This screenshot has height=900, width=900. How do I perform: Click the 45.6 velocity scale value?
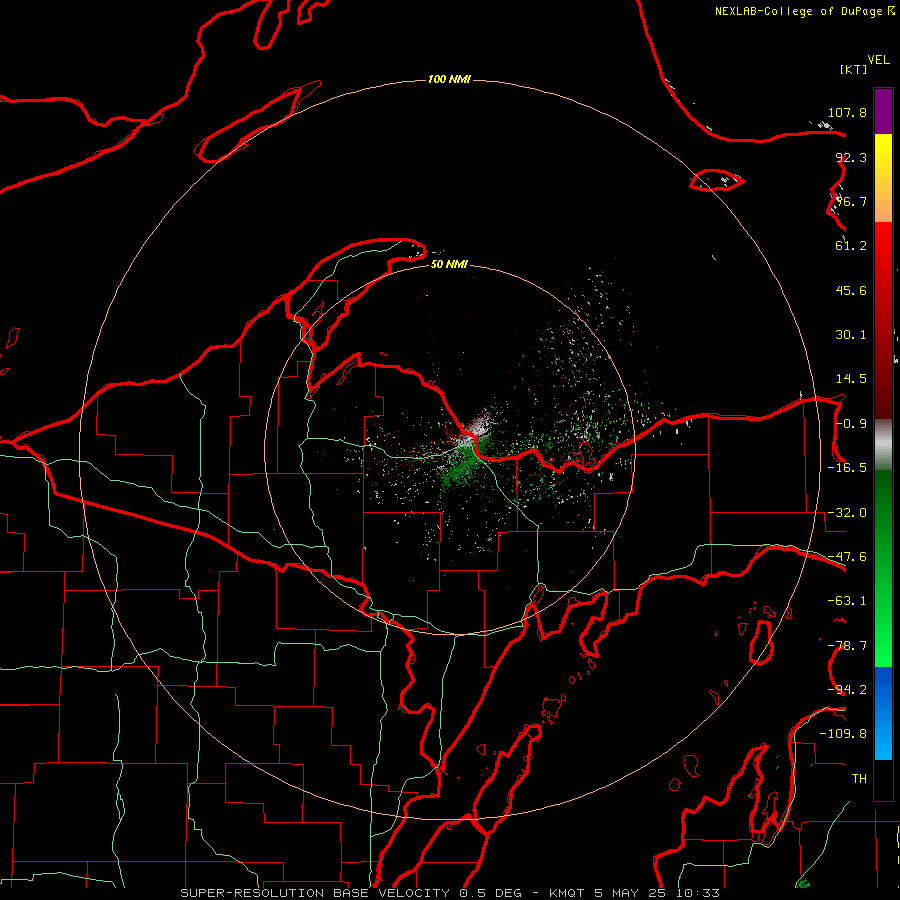[851, 290]
